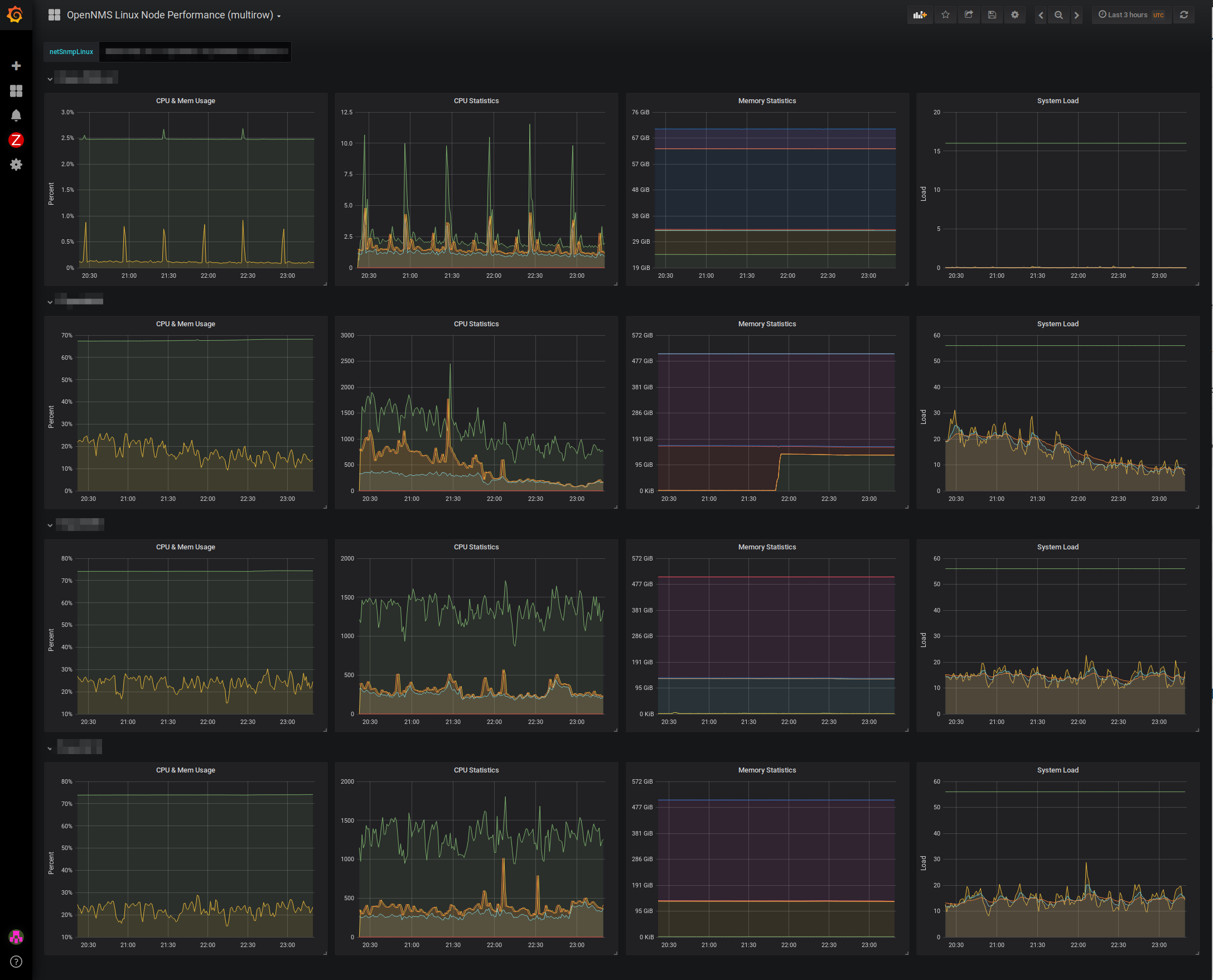1213x980 pixels.
Task: Click the Grafana logo
Action: pyautogui.click(x=16, y=15)
